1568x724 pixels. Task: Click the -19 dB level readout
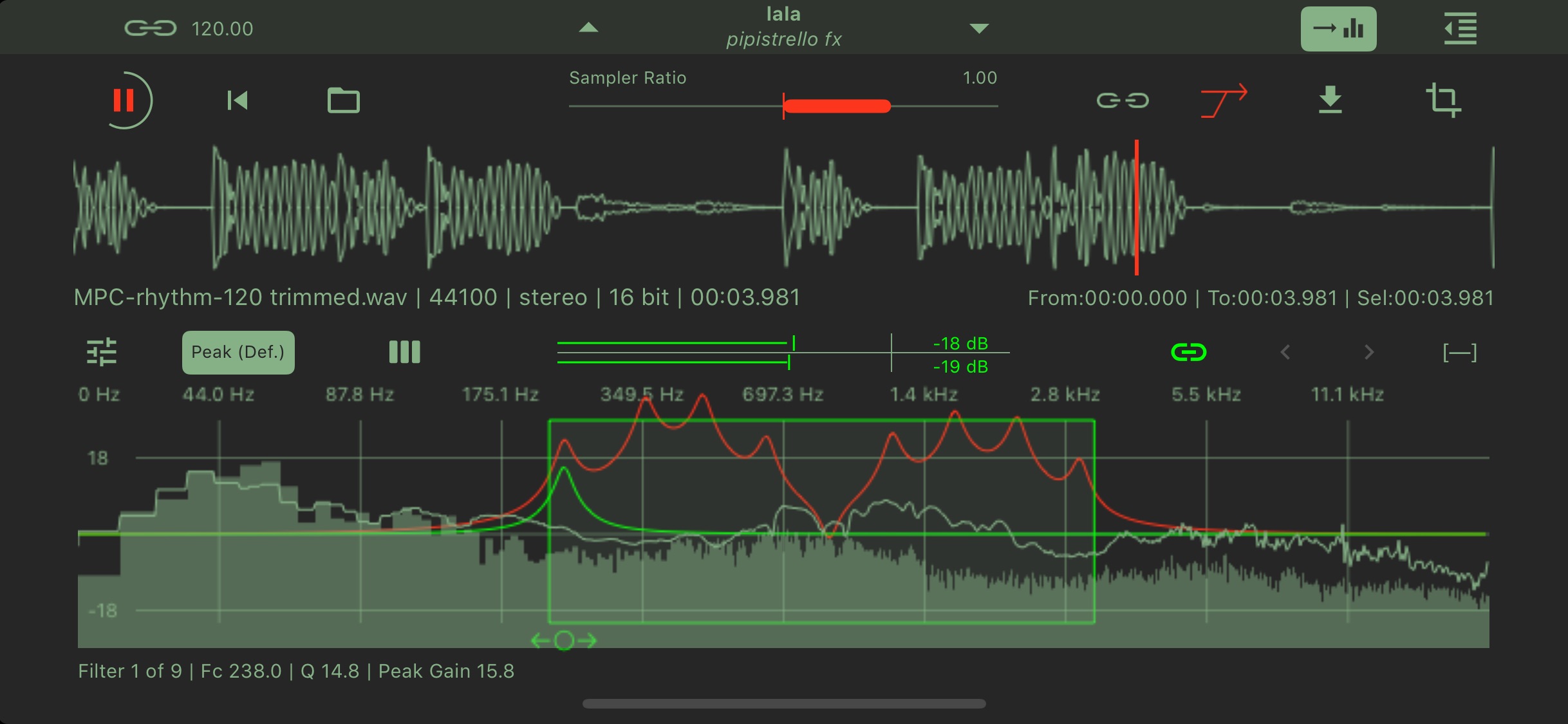tap(960, 366)
